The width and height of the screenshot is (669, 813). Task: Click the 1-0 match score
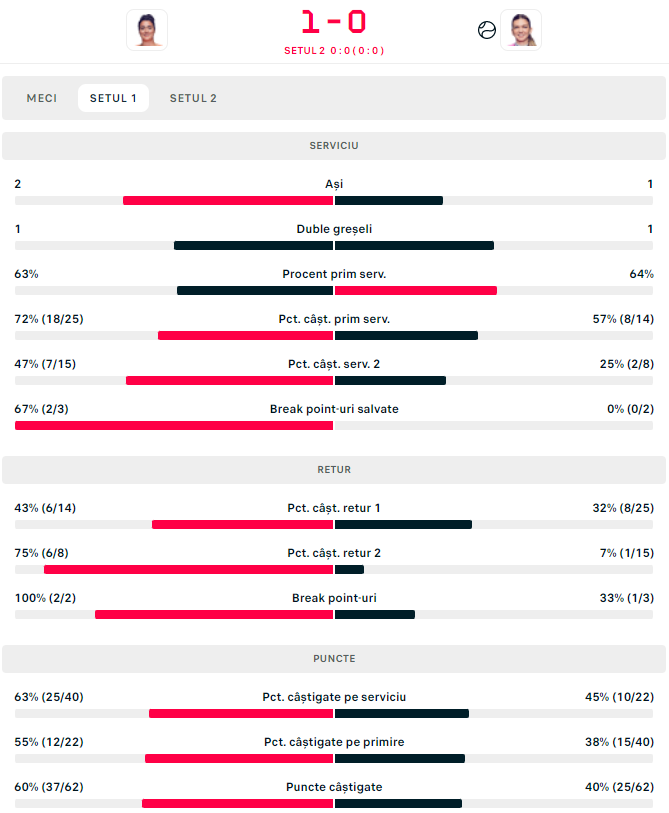(334, 22)
